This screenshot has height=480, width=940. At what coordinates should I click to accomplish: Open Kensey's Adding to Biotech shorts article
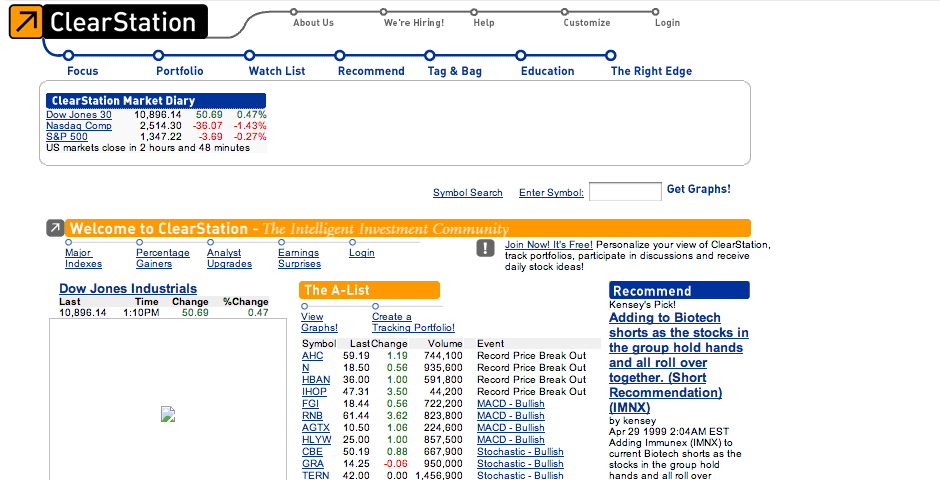click(x=679, y=363)
